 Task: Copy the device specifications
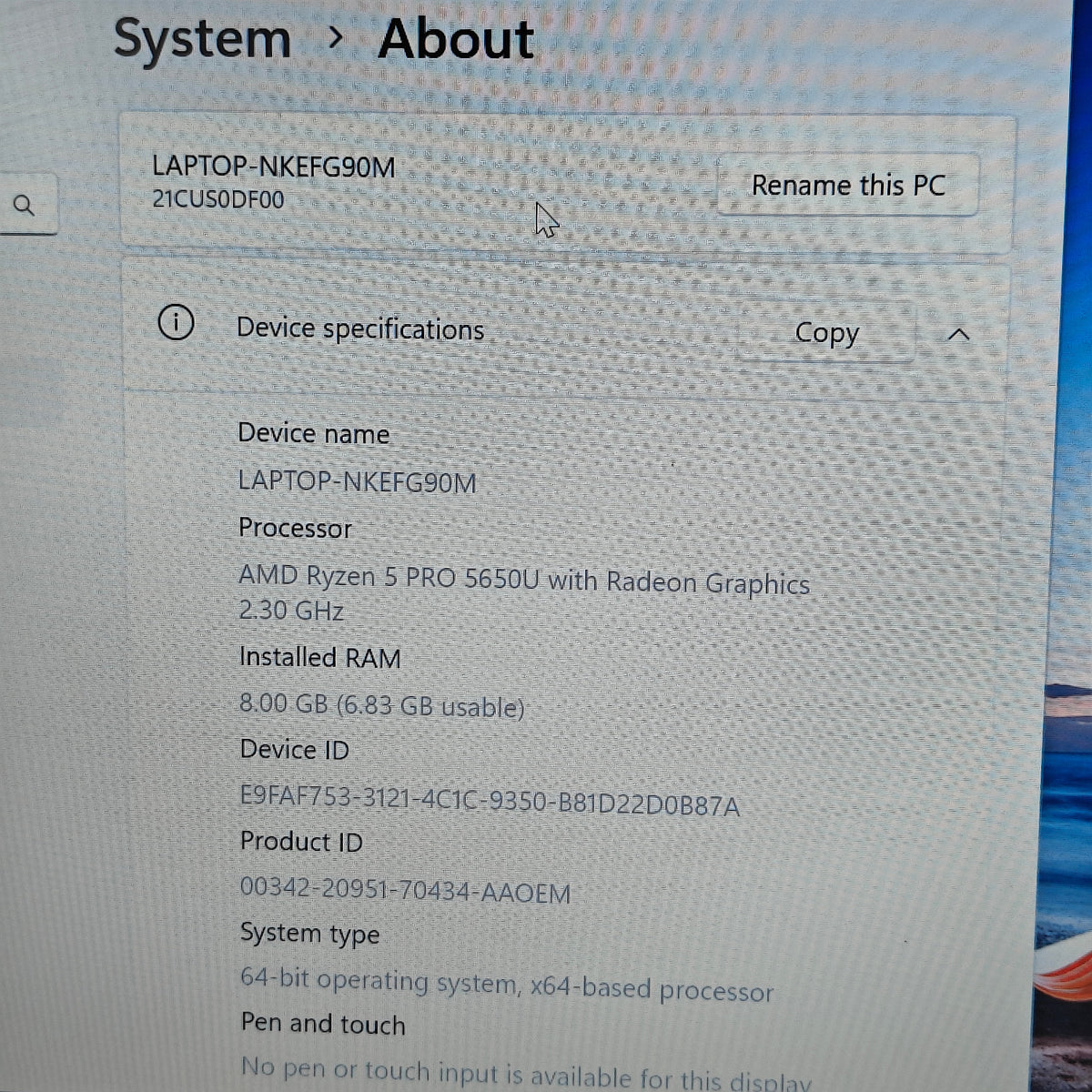[826, 333]
